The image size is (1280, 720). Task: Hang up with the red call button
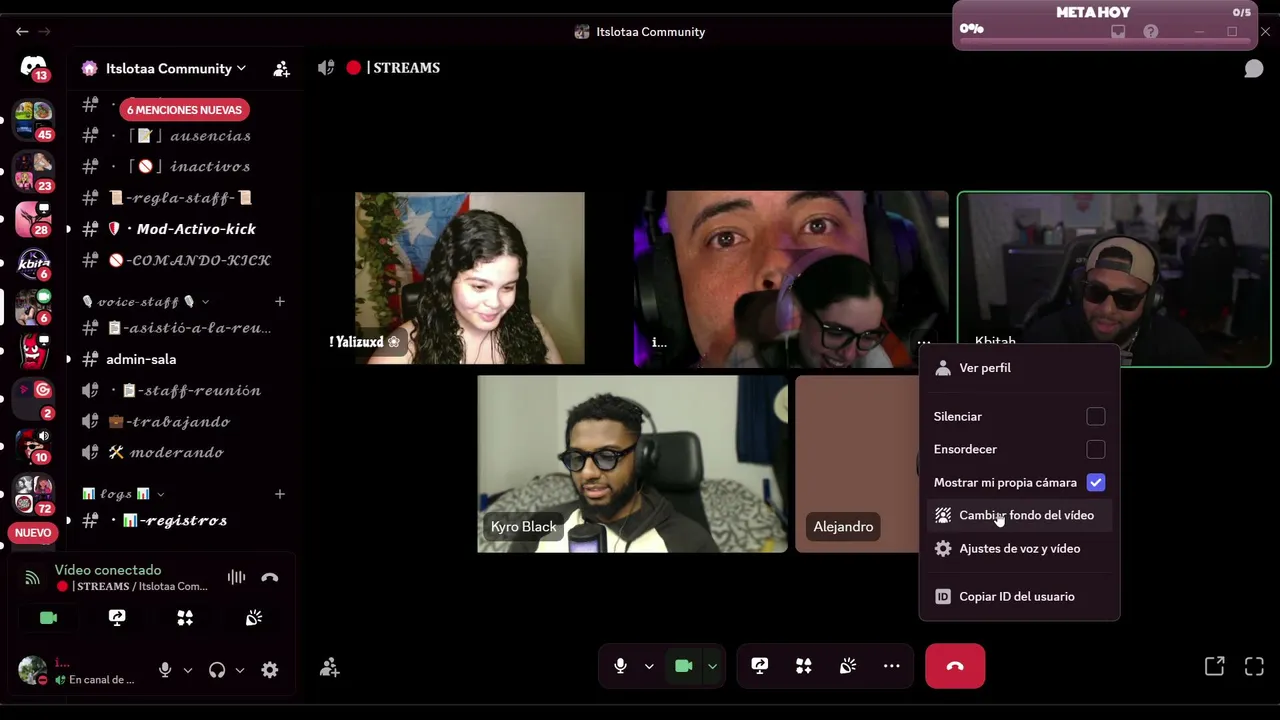coord(955,666)
